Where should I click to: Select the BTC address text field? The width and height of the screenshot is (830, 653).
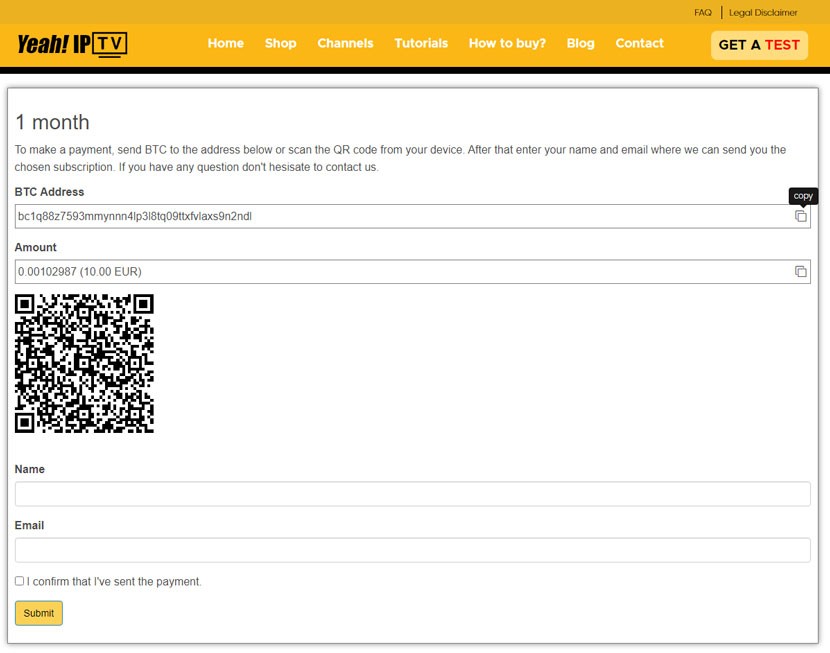point(412,216)
